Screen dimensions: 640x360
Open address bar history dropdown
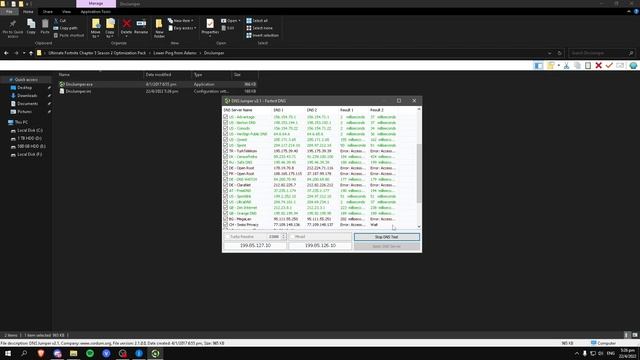[549, 53]
